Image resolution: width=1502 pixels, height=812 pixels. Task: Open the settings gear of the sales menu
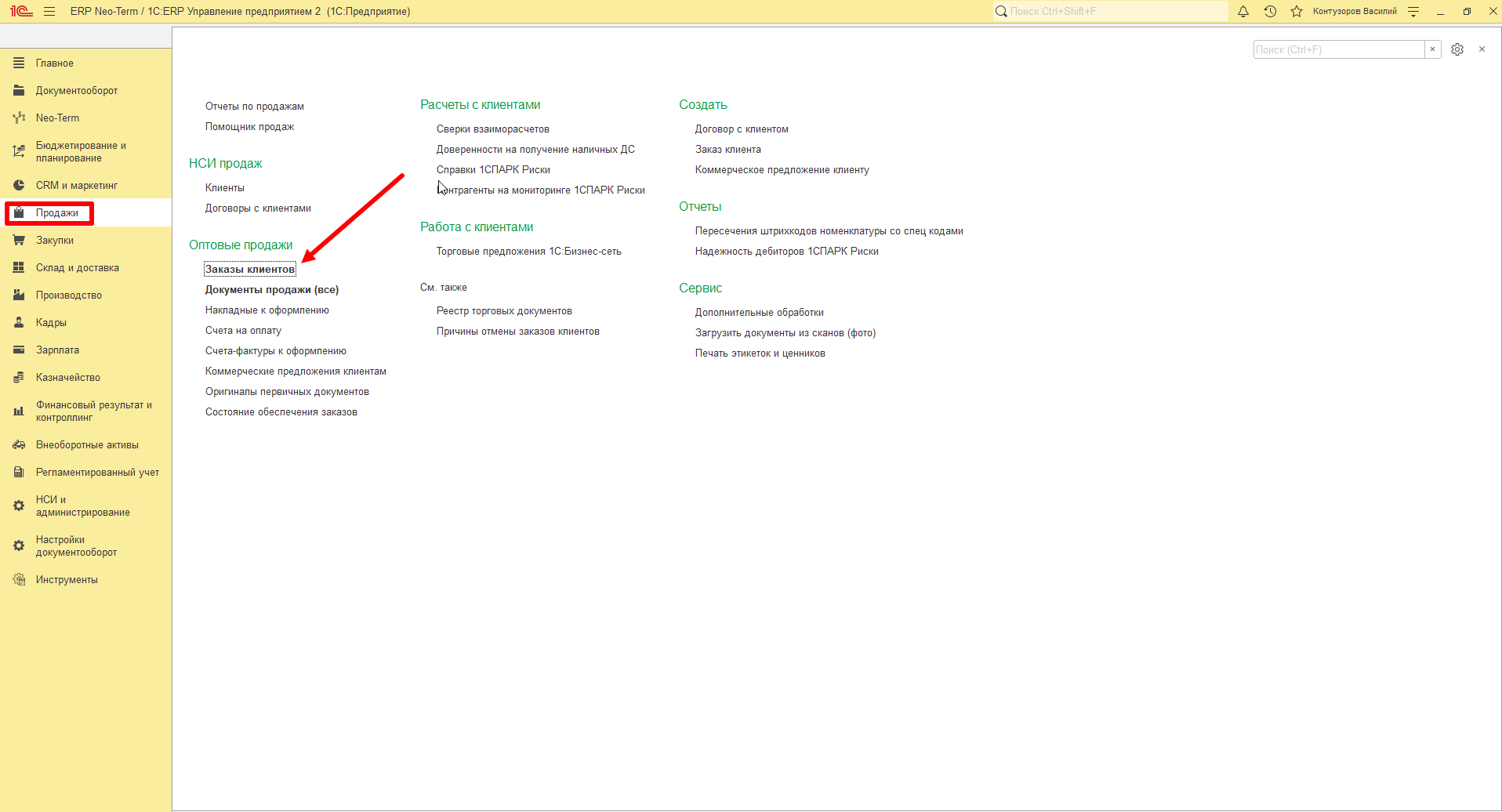(1457, 49)
